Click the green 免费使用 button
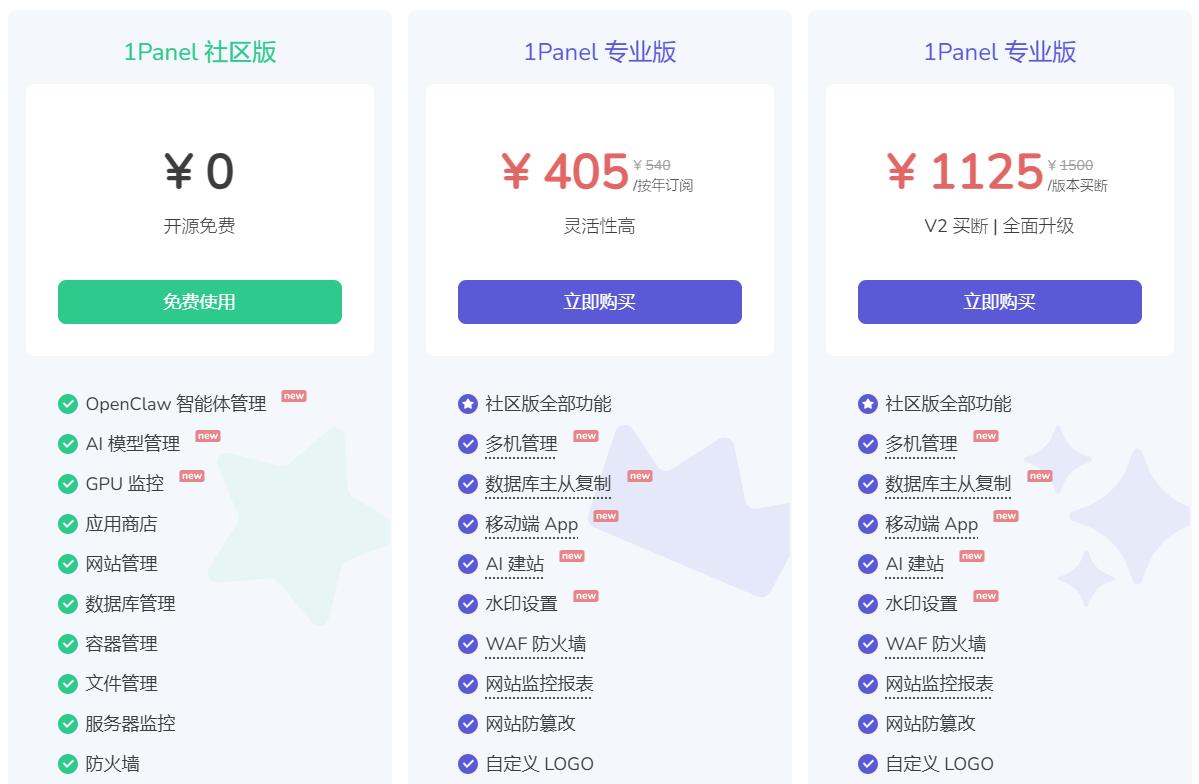1199x784 pixels. coord(200,302)
